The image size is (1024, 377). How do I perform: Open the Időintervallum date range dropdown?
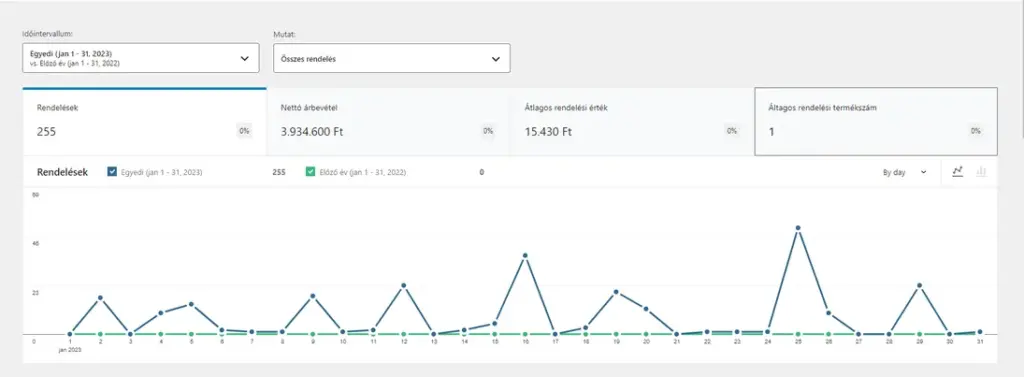(x=140, y=58)
